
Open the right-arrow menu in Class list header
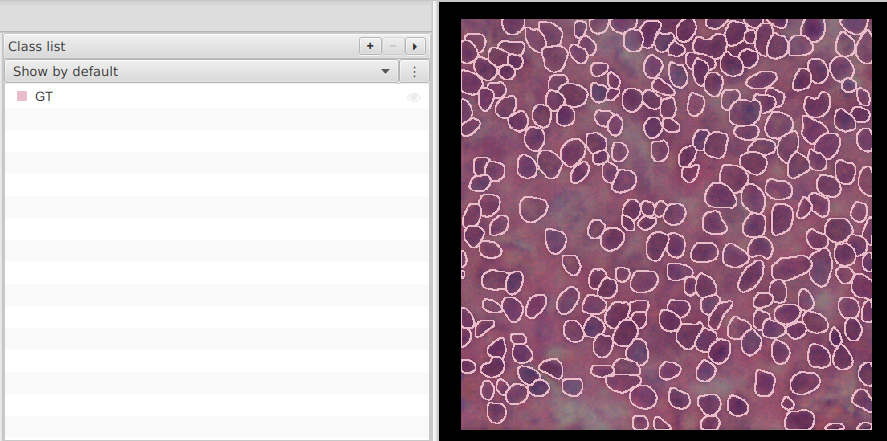pyautogui.click(x=415, y=46)
